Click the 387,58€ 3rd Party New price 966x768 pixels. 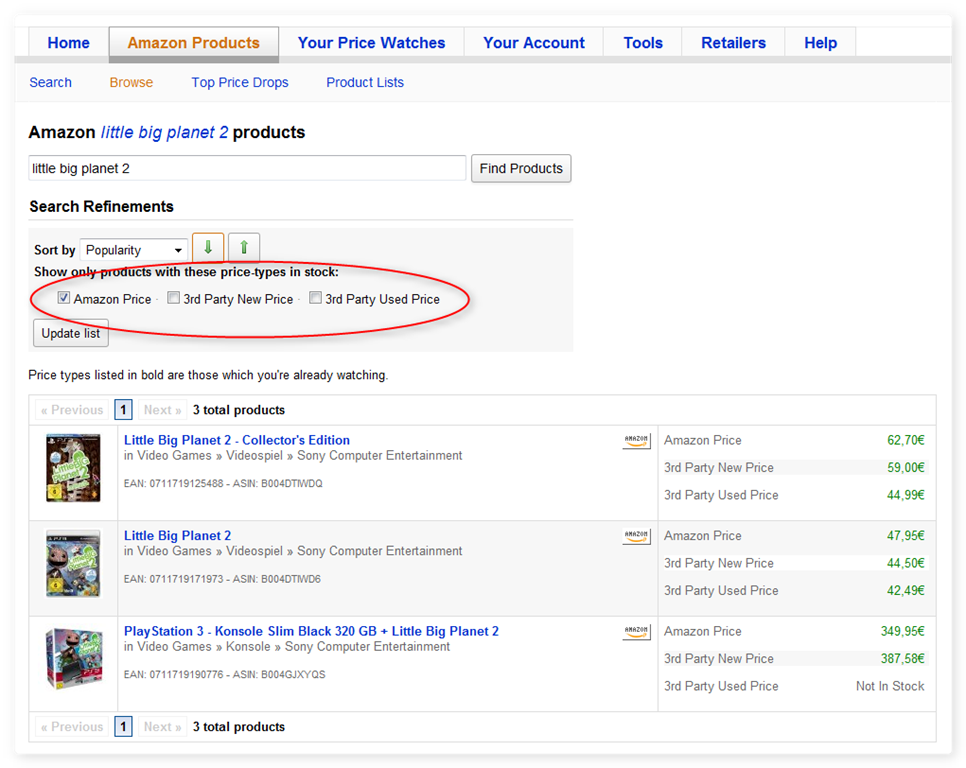point(903,658)
